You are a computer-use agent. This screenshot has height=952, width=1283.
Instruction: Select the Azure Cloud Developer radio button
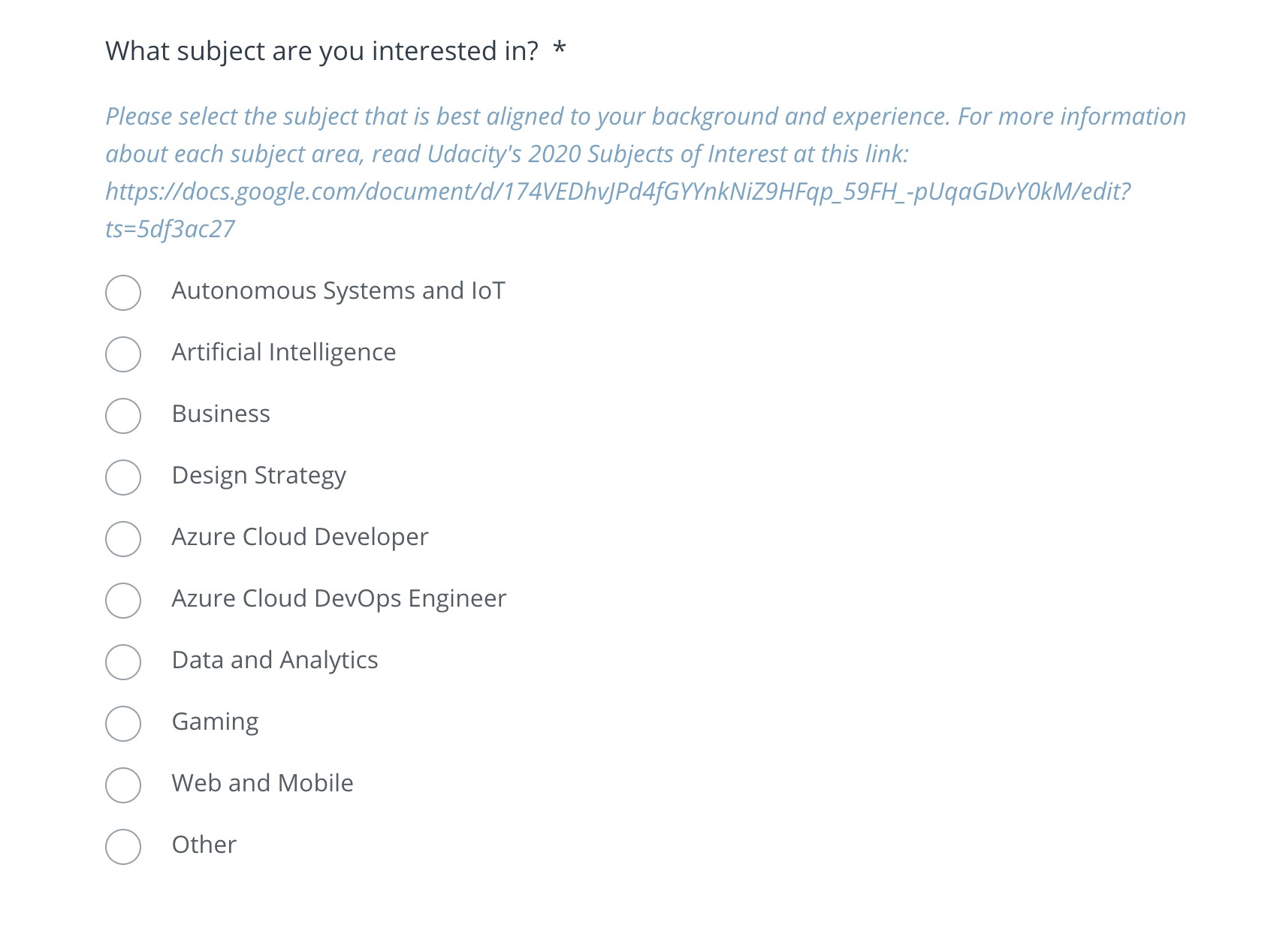(x=123, y=539)
